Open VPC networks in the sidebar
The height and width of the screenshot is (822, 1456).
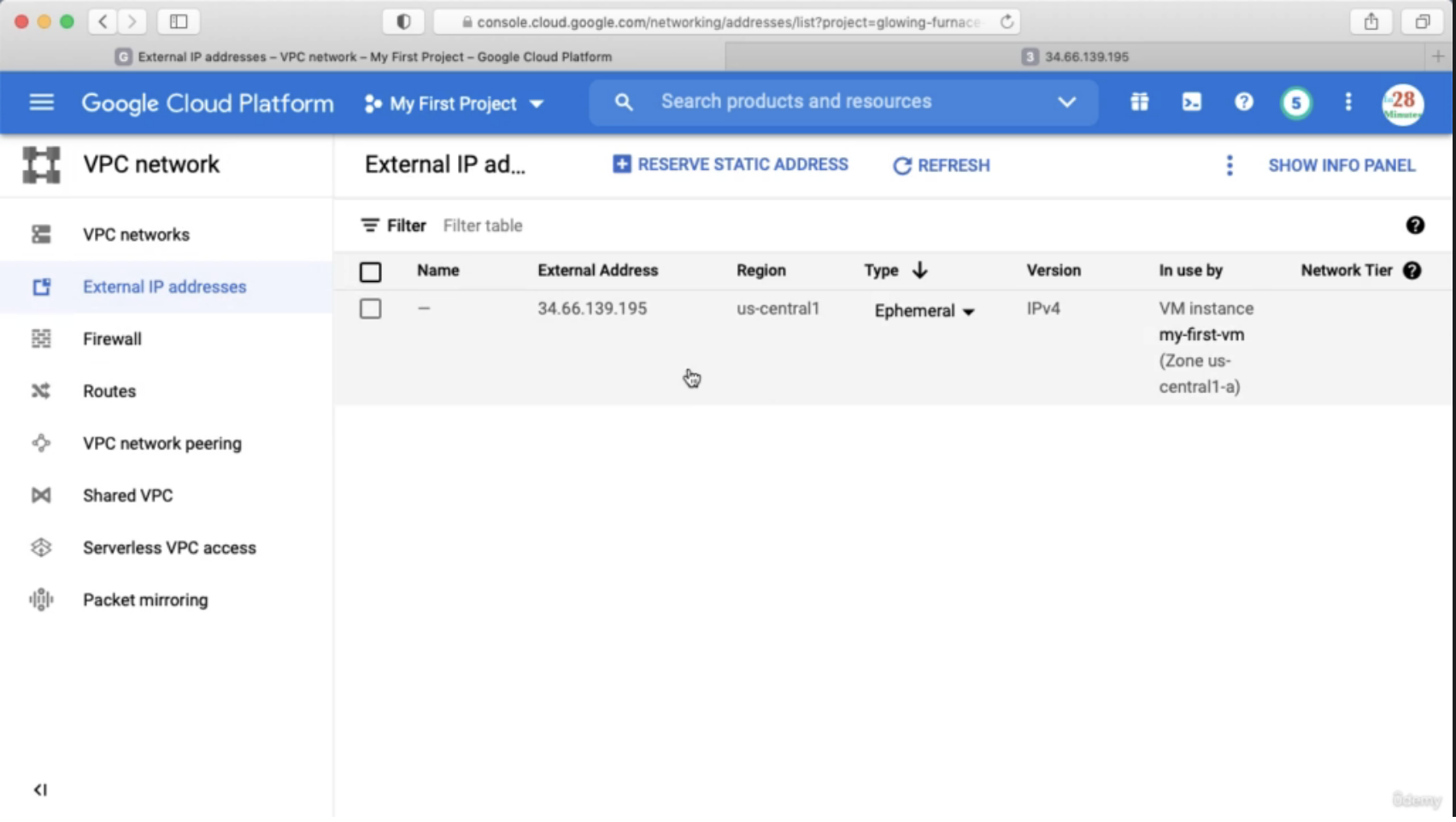[x=136, y=234]
